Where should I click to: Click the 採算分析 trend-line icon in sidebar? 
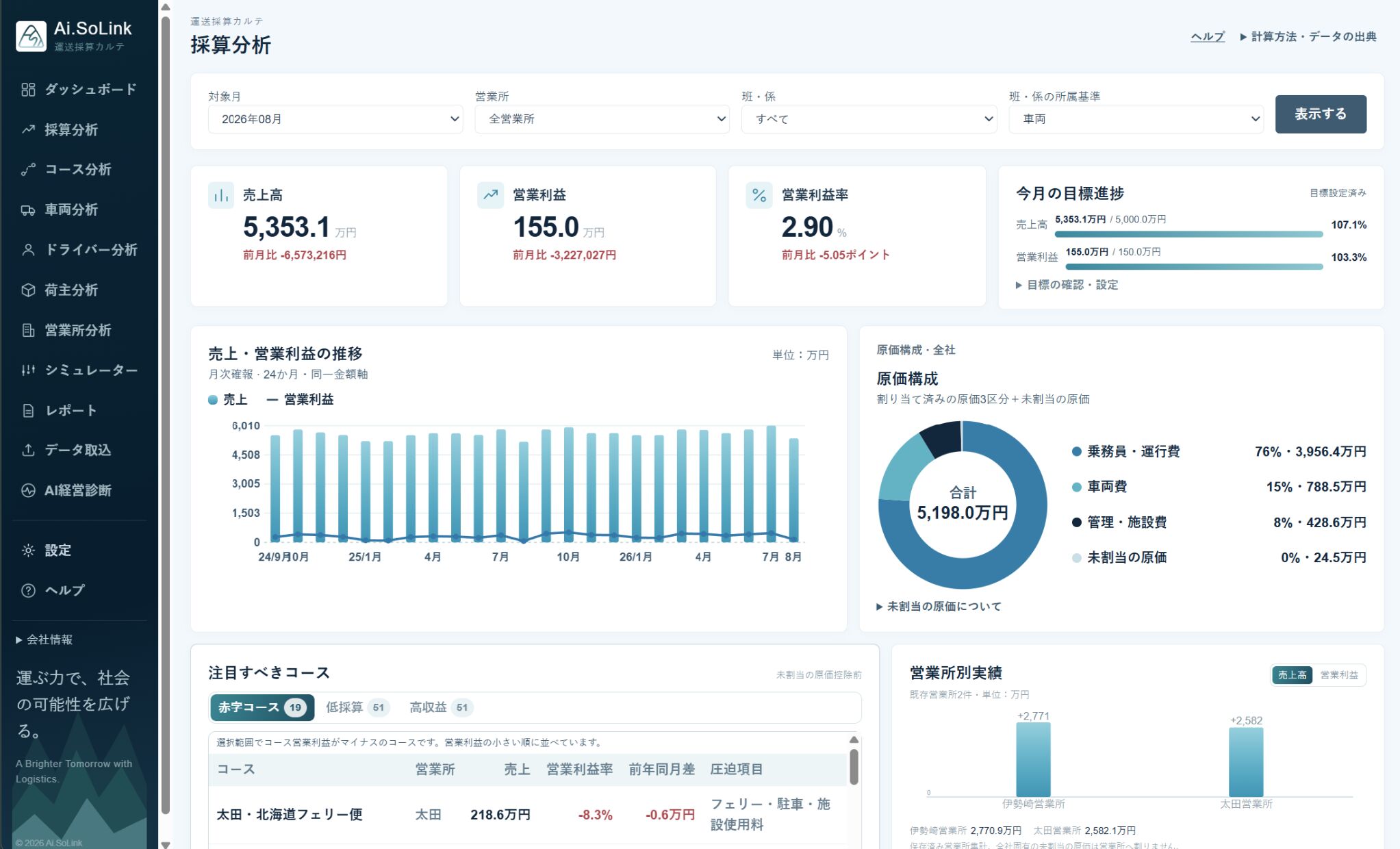[x=28, y=129]
